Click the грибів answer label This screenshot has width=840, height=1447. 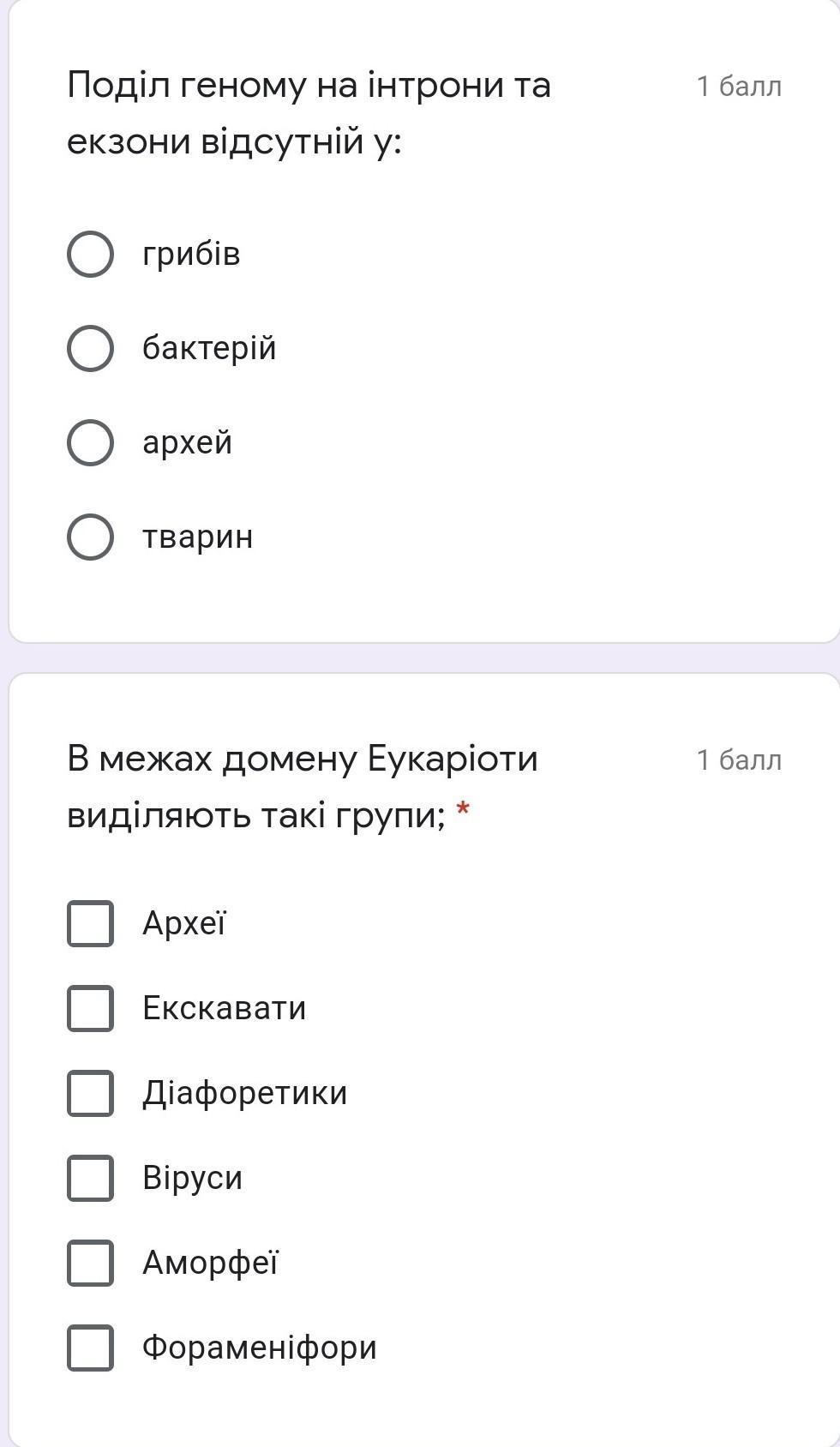tap(191, 255)
